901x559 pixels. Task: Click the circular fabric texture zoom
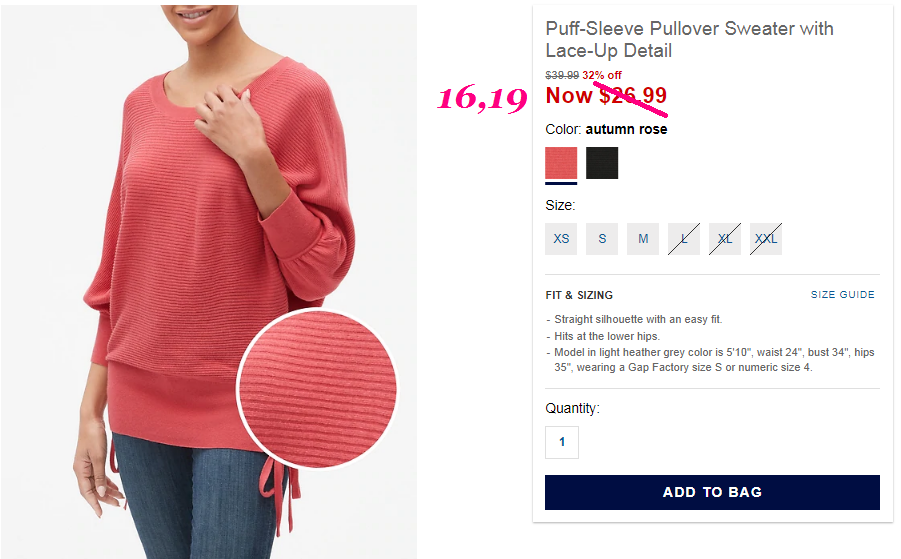point(317,389)
